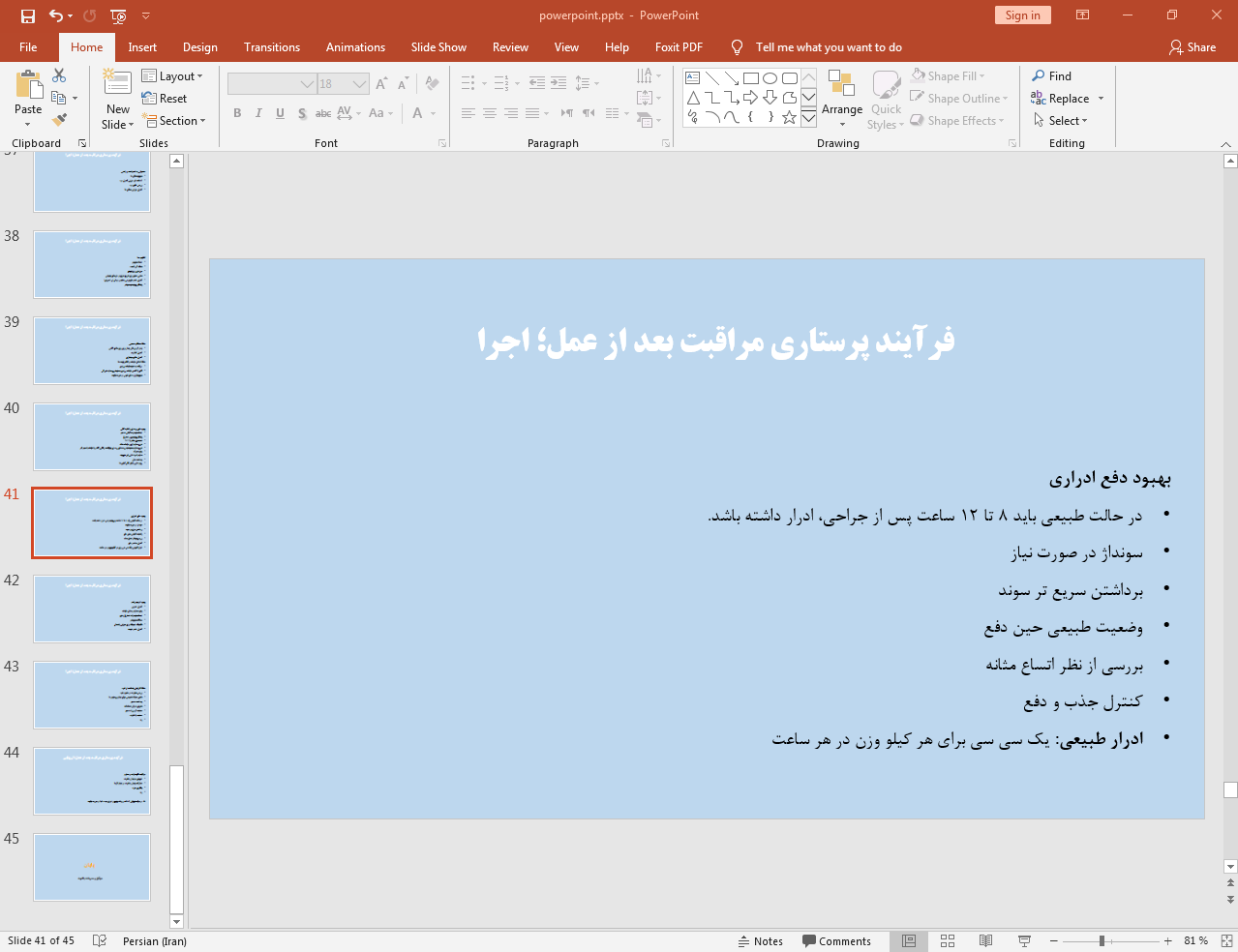Open the font size dropdown

click(360, 84)
